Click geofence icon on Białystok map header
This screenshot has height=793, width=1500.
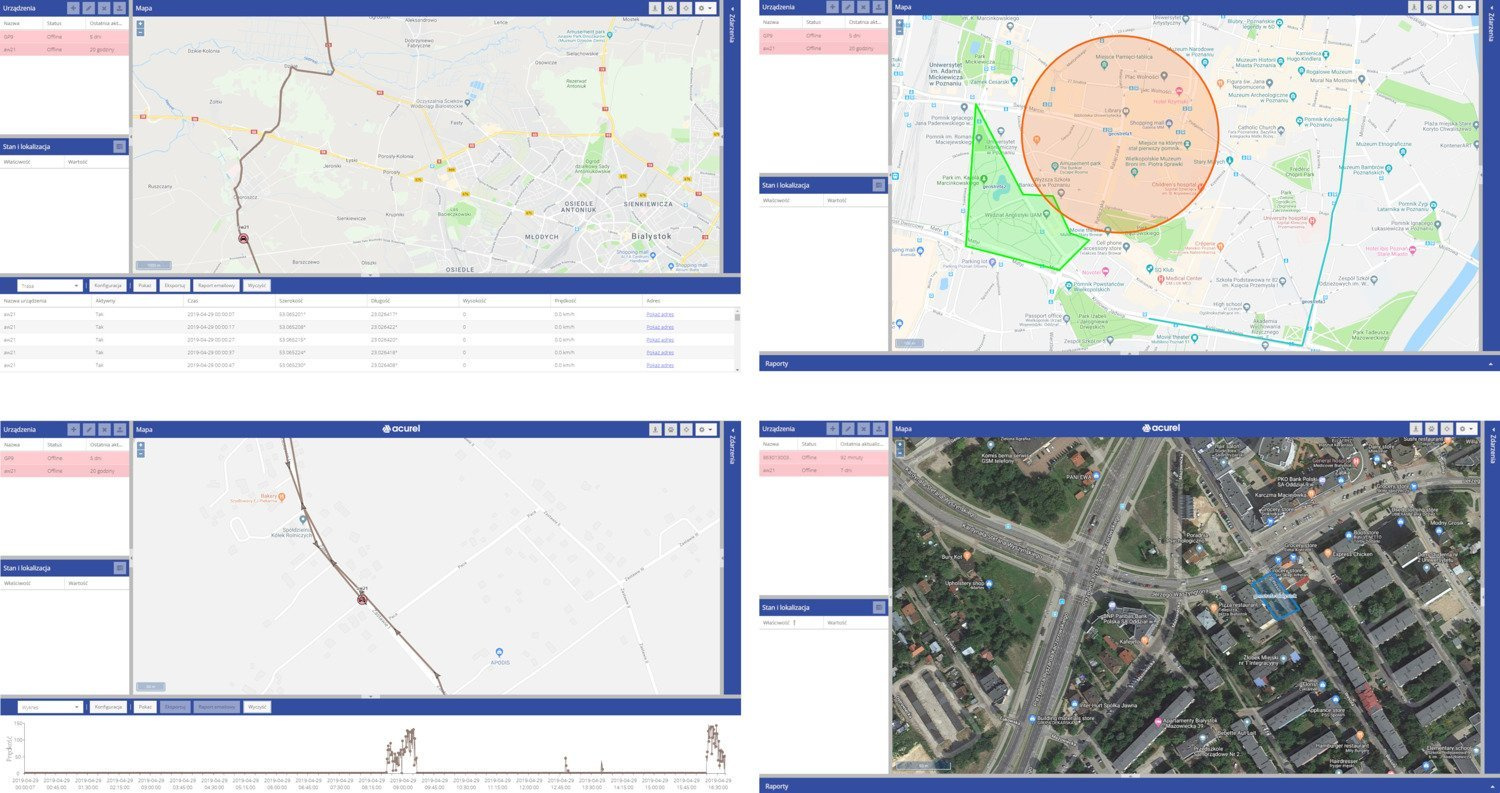[x=670, y=7]
